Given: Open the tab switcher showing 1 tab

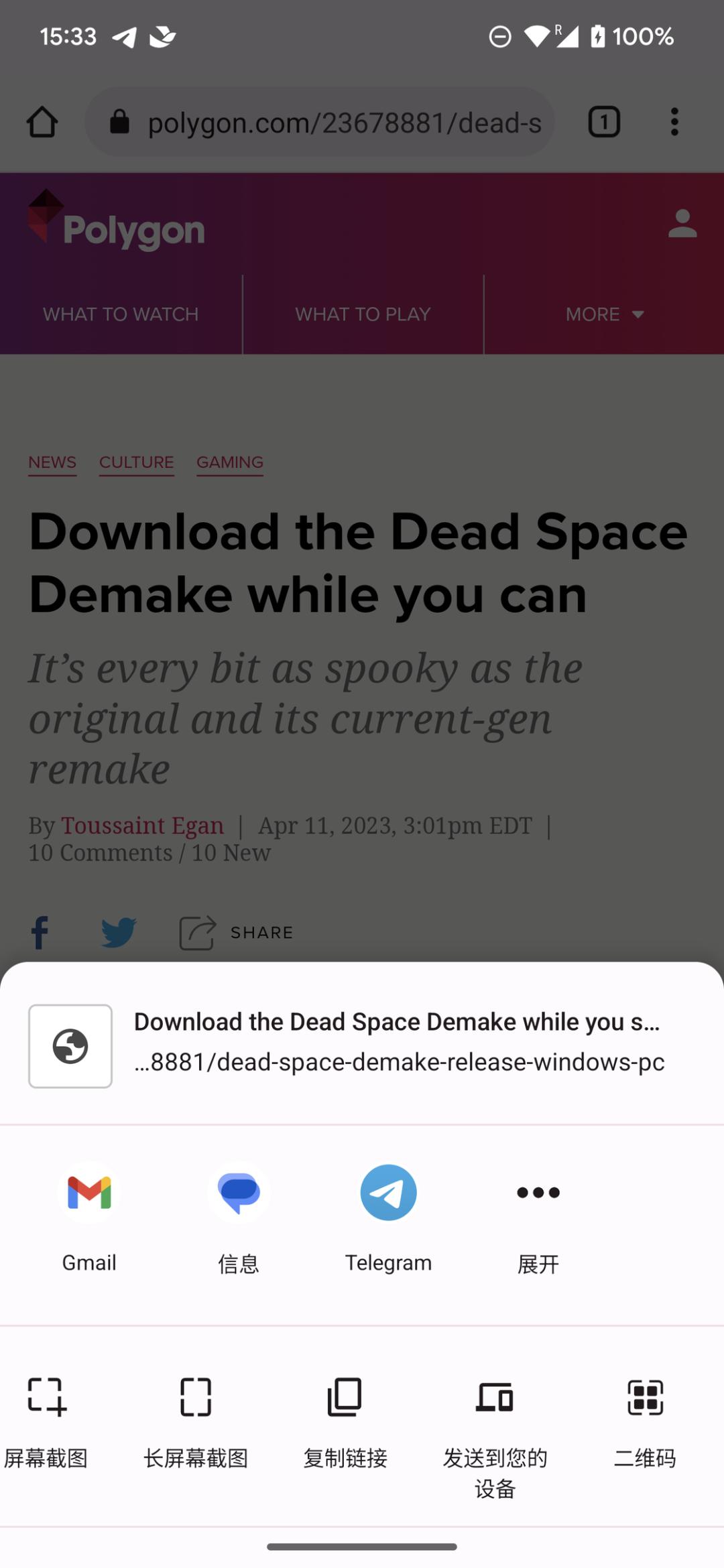Looking at the screenshot, I should 604,122.
